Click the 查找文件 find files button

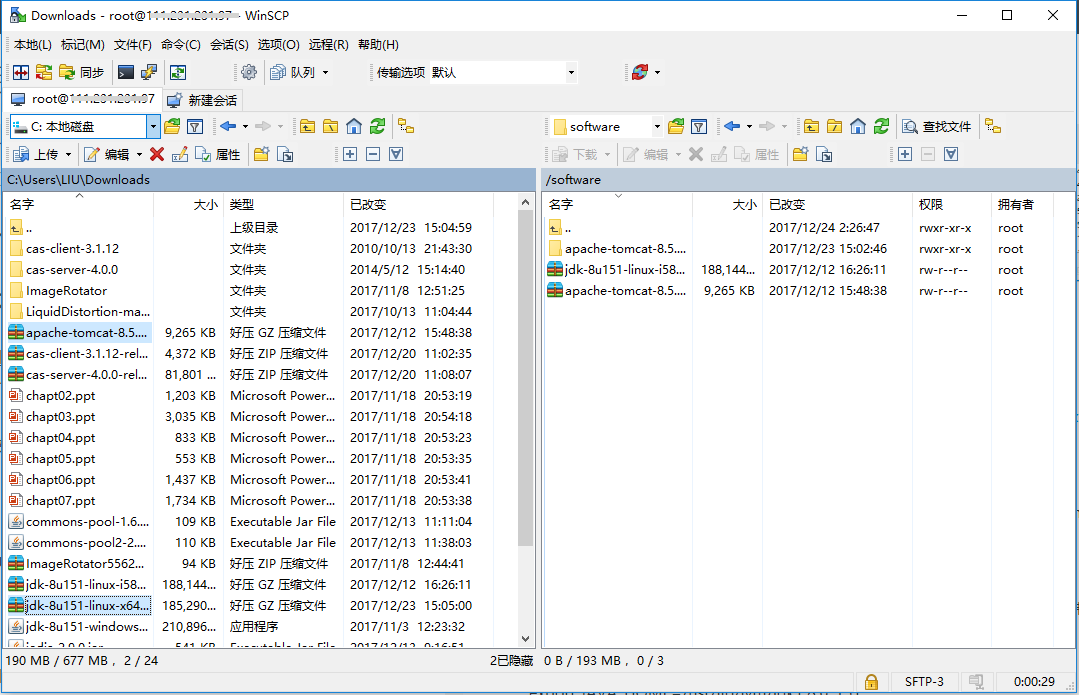(x=937, y=127)
